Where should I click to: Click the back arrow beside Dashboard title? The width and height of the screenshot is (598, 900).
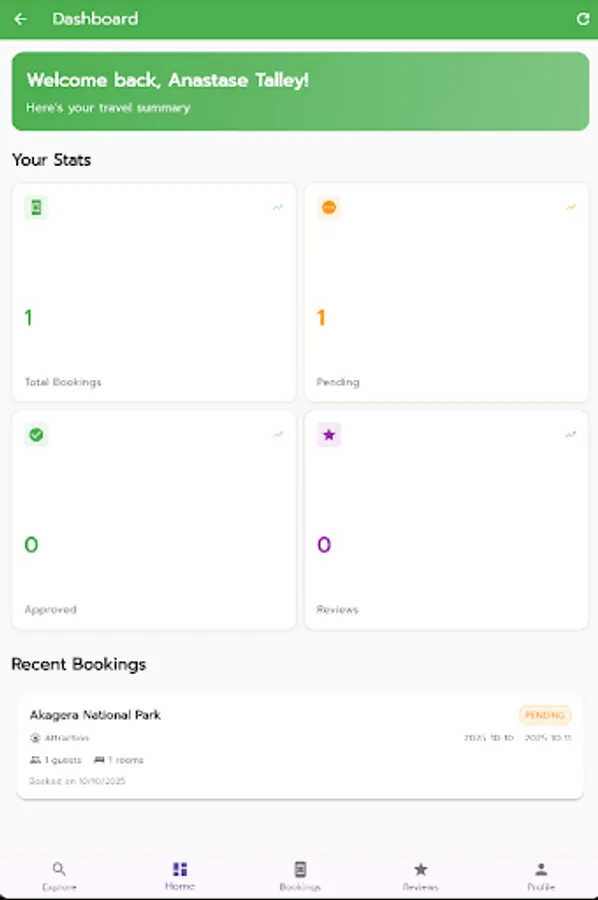22,19
